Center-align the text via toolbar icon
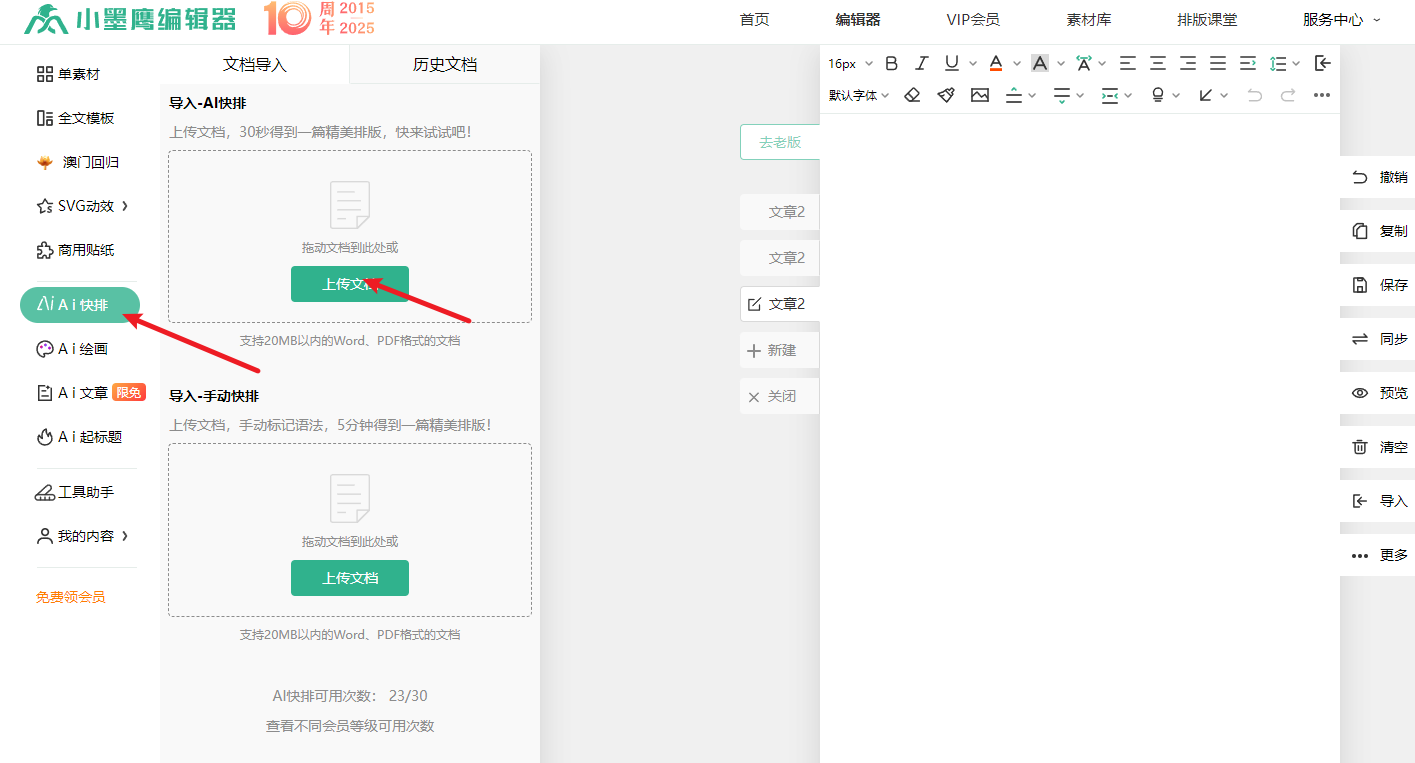 click(1157, 63)
